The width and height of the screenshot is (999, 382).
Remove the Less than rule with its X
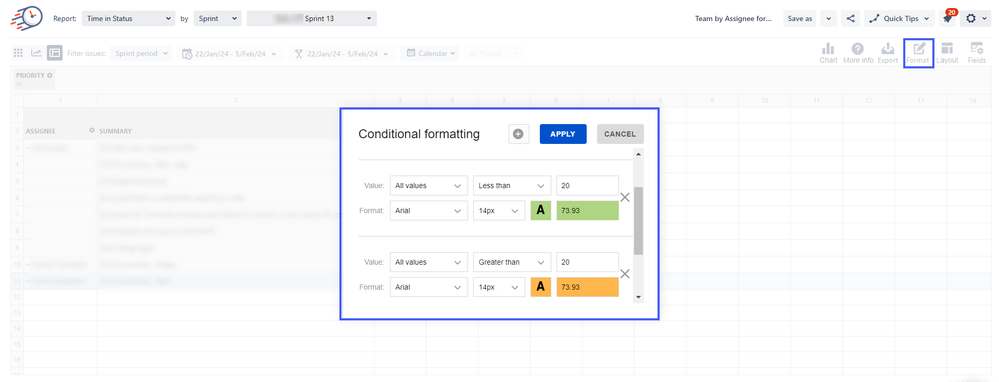625,197
